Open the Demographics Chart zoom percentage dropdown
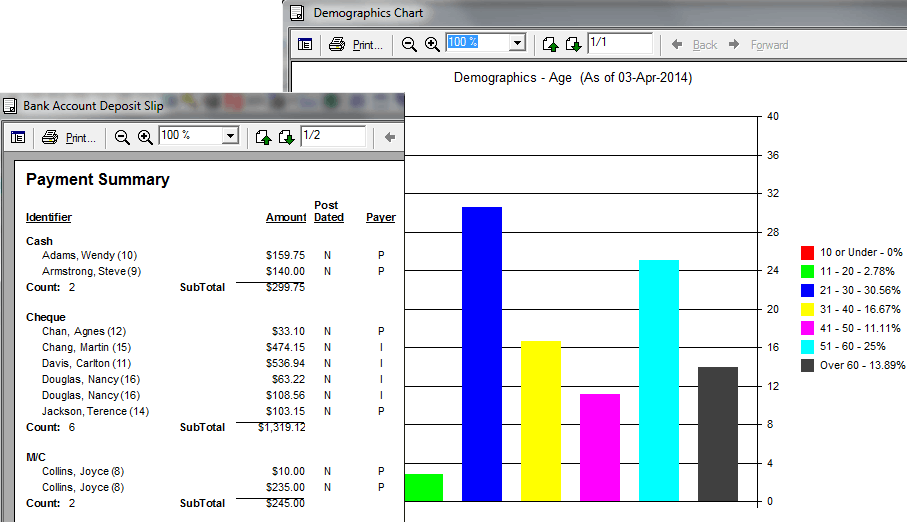 [517, 43]
